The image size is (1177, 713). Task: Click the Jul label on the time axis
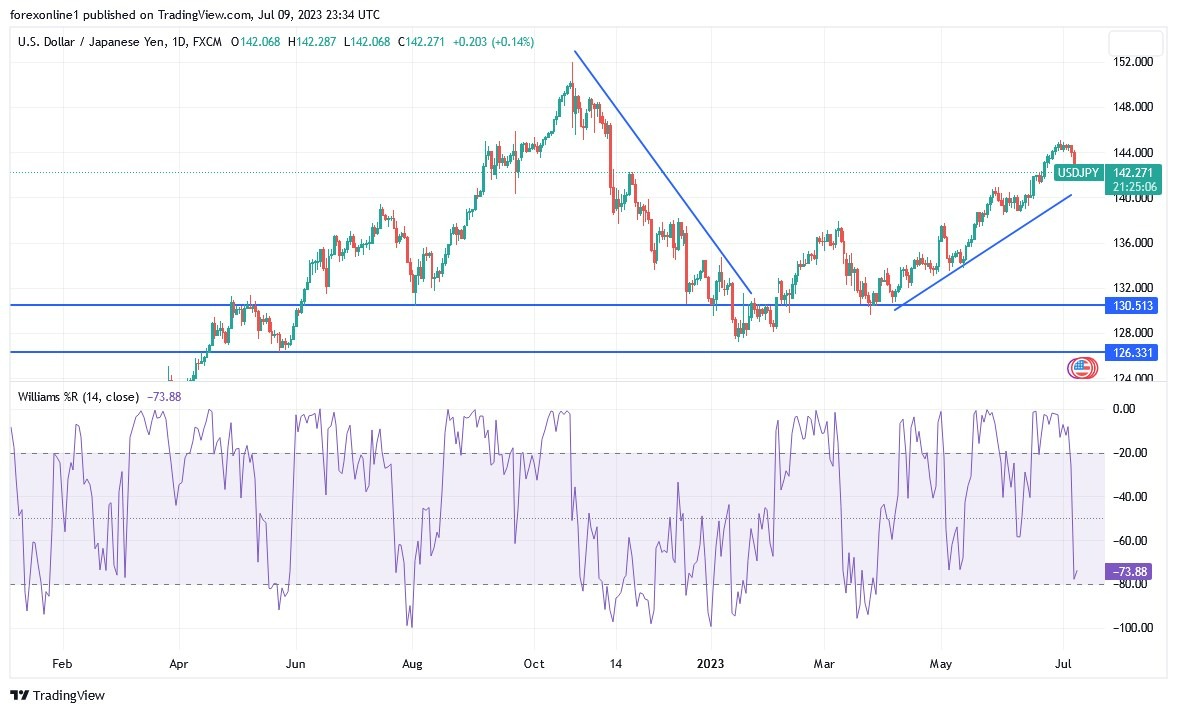pyautogui.click(x=1063, y=663)
